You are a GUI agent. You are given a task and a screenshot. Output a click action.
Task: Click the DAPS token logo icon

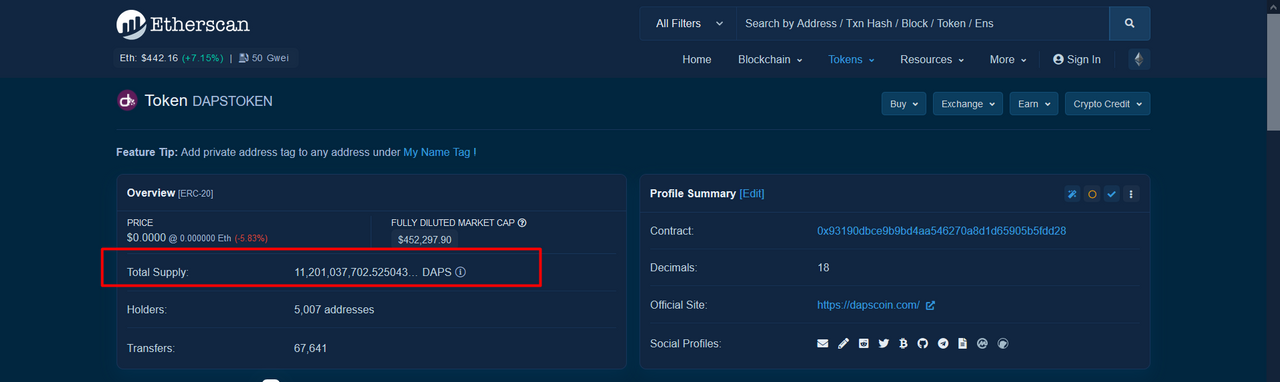pos(127,100)
